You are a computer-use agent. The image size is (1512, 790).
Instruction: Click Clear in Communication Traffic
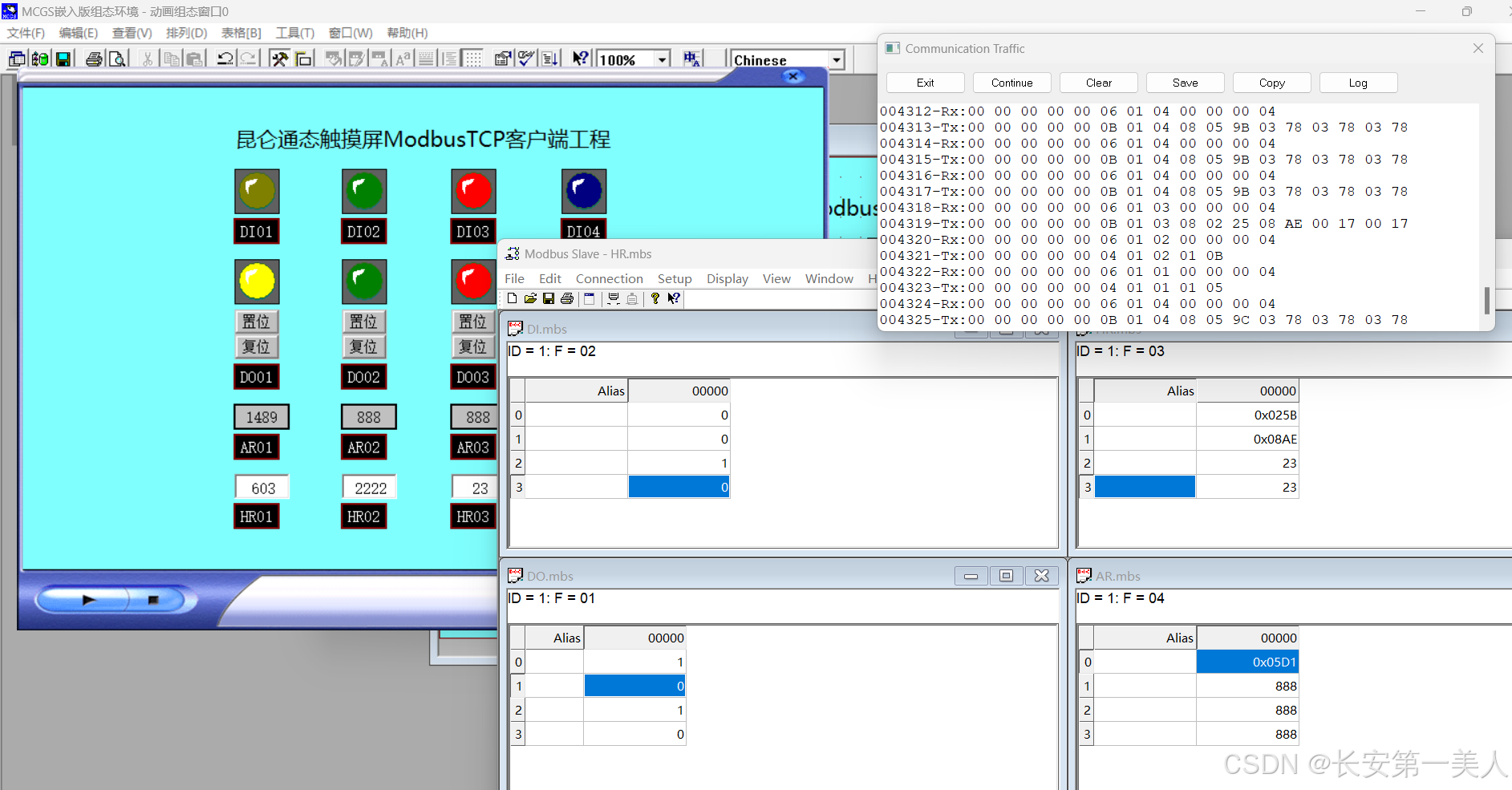[x=1098, y=83]
